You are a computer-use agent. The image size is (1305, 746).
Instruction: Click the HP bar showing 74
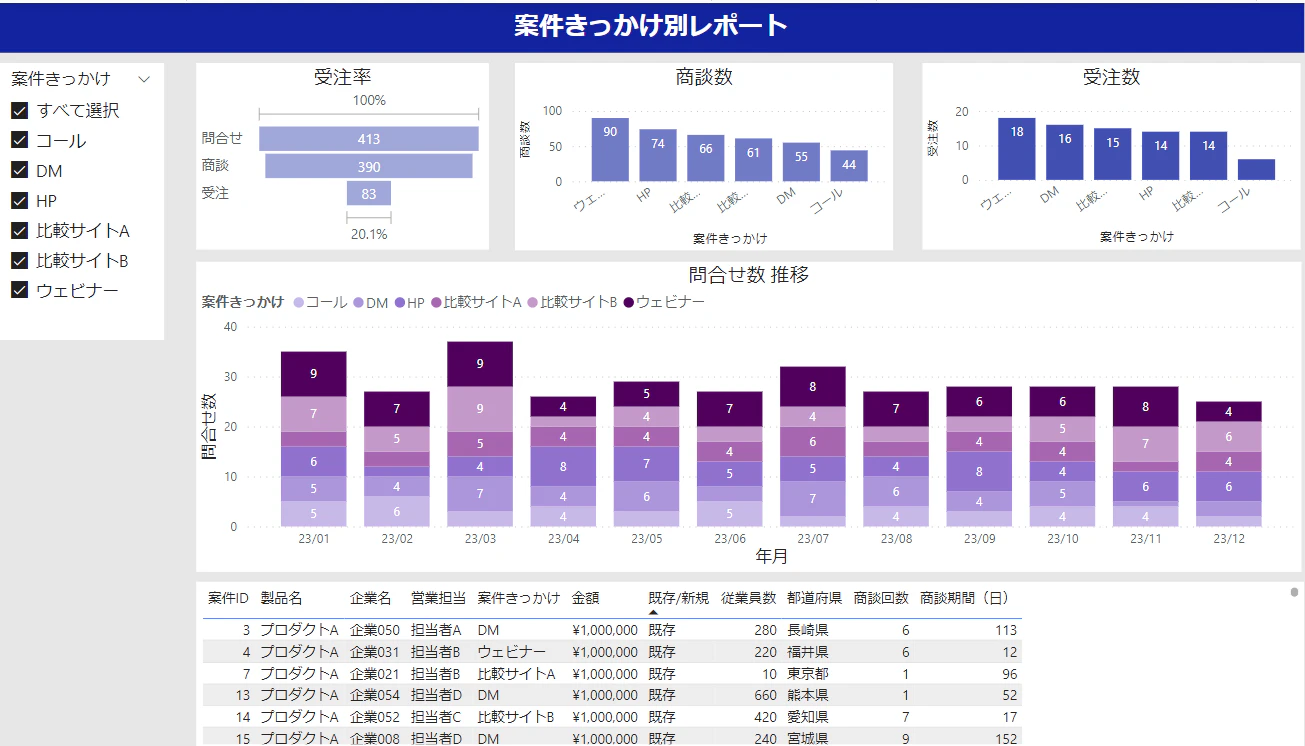658,155
